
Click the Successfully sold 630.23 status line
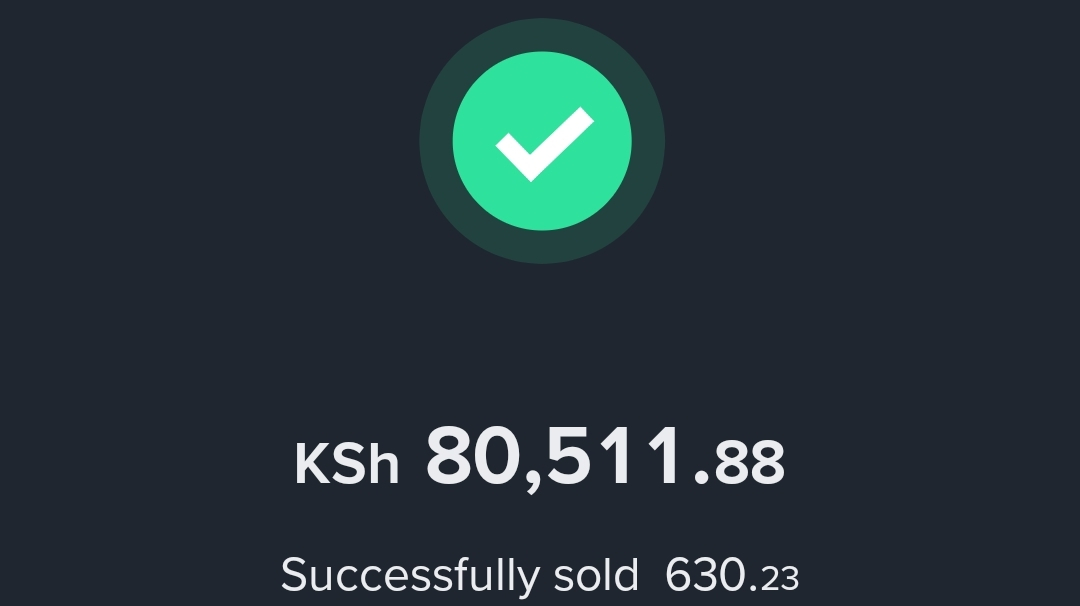(540, 576)
